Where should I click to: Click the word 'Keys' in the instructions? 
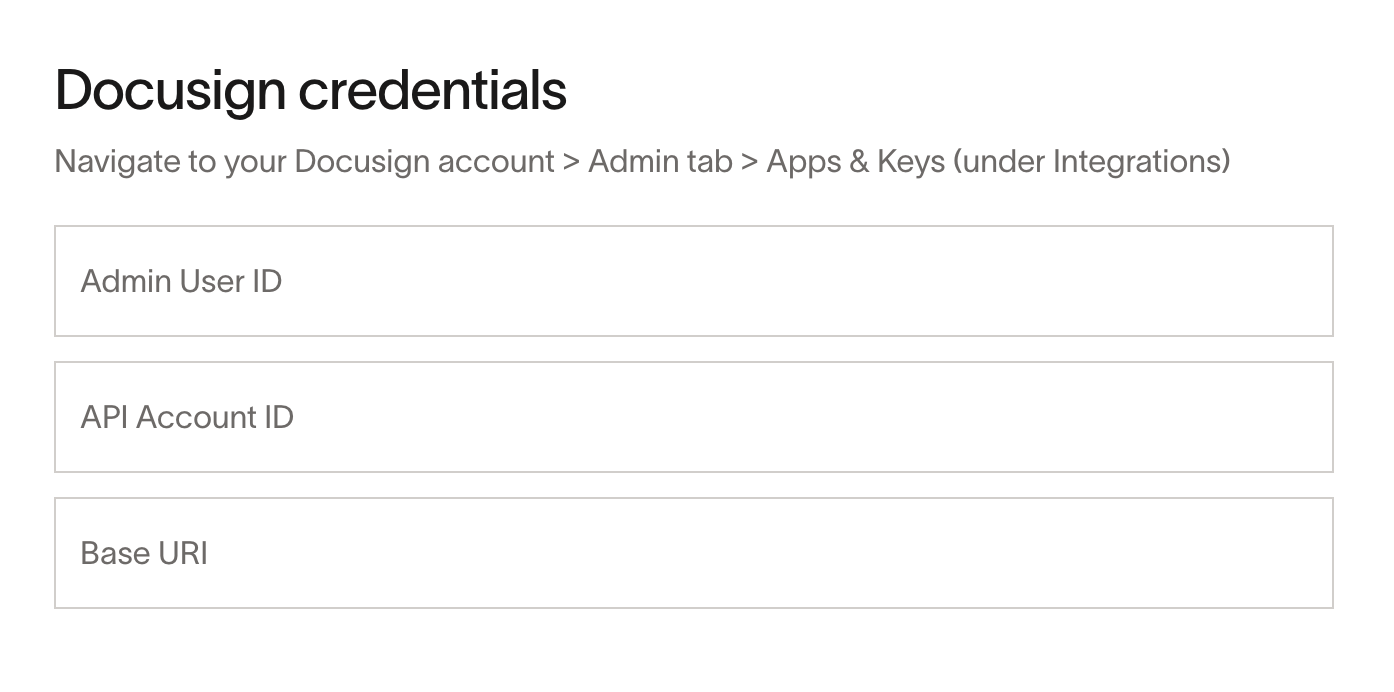point(911,162)
